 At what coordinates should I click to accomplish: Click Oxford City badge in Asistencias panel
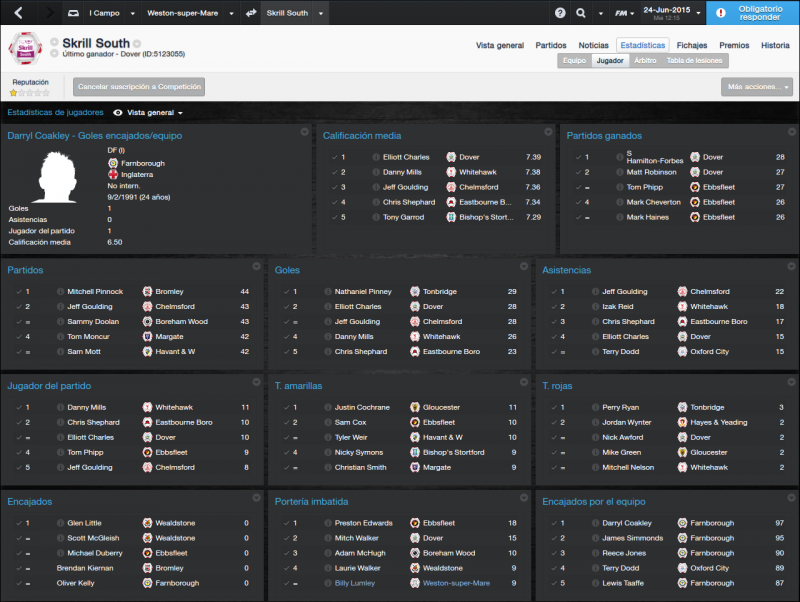coord(682,352)
